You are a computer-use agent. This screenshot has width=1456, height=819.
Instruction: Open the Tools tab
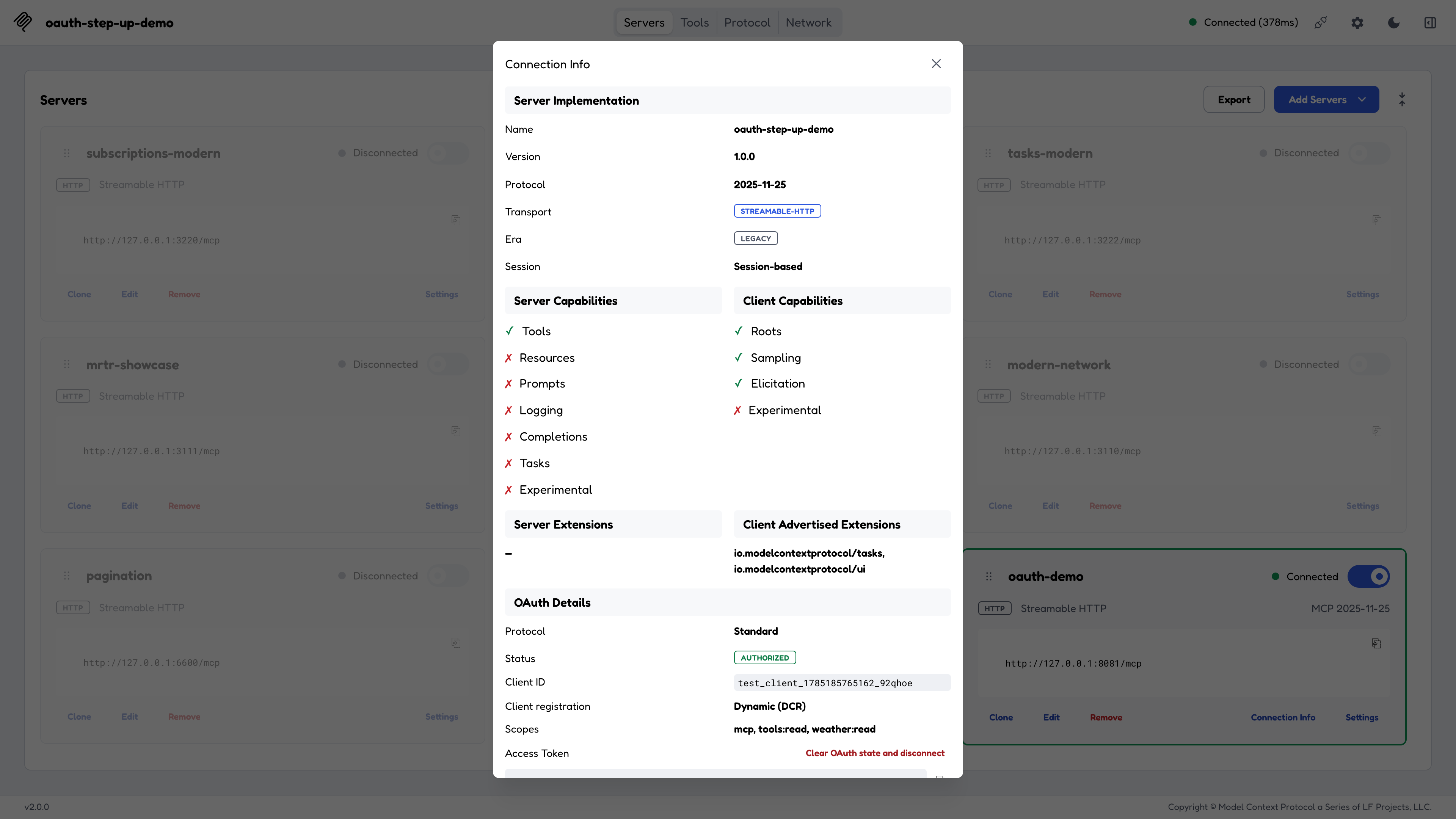[x=694, y=23]
